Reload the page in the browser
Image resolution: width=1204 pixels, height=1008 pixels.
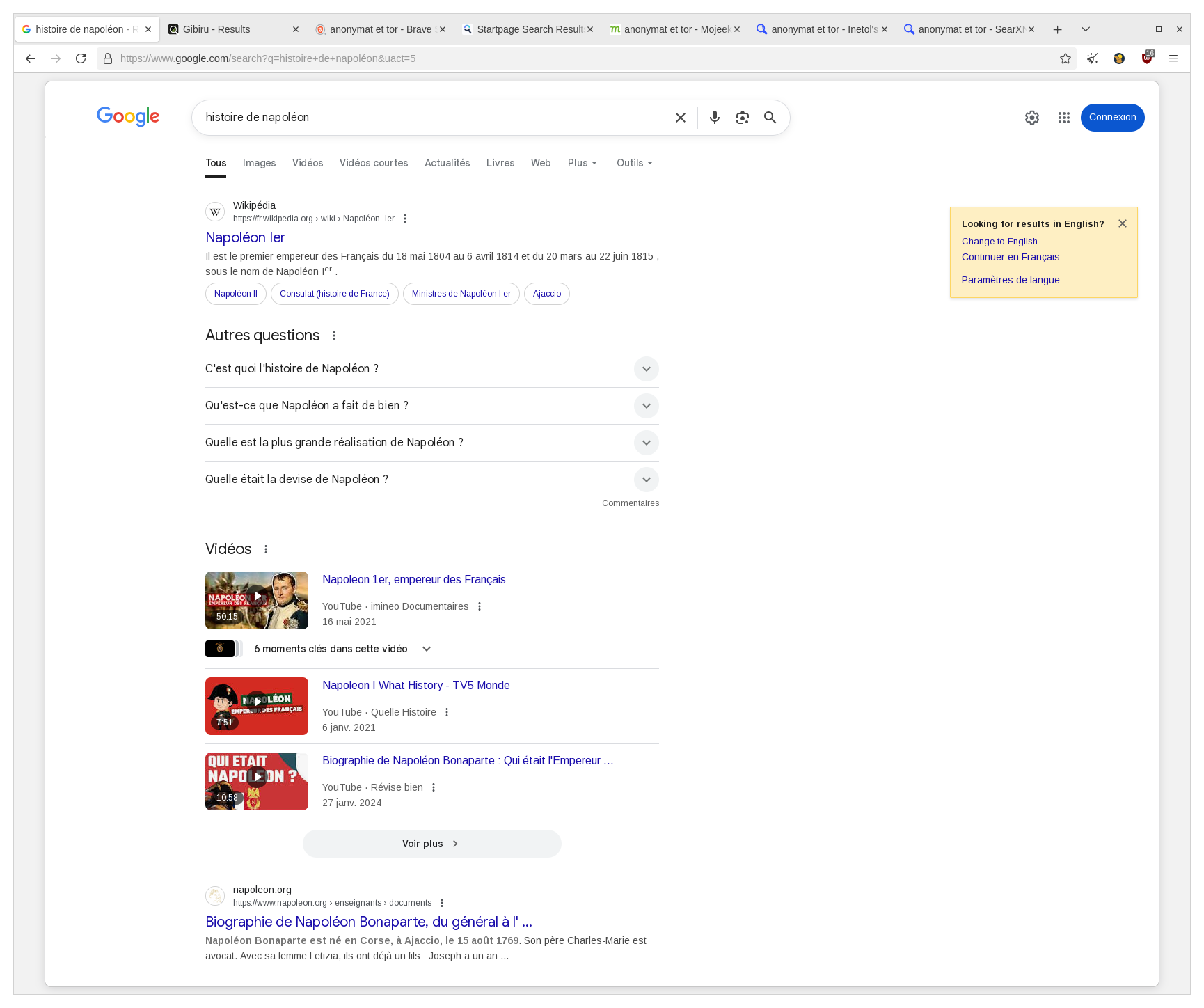(x=81, y=58)
